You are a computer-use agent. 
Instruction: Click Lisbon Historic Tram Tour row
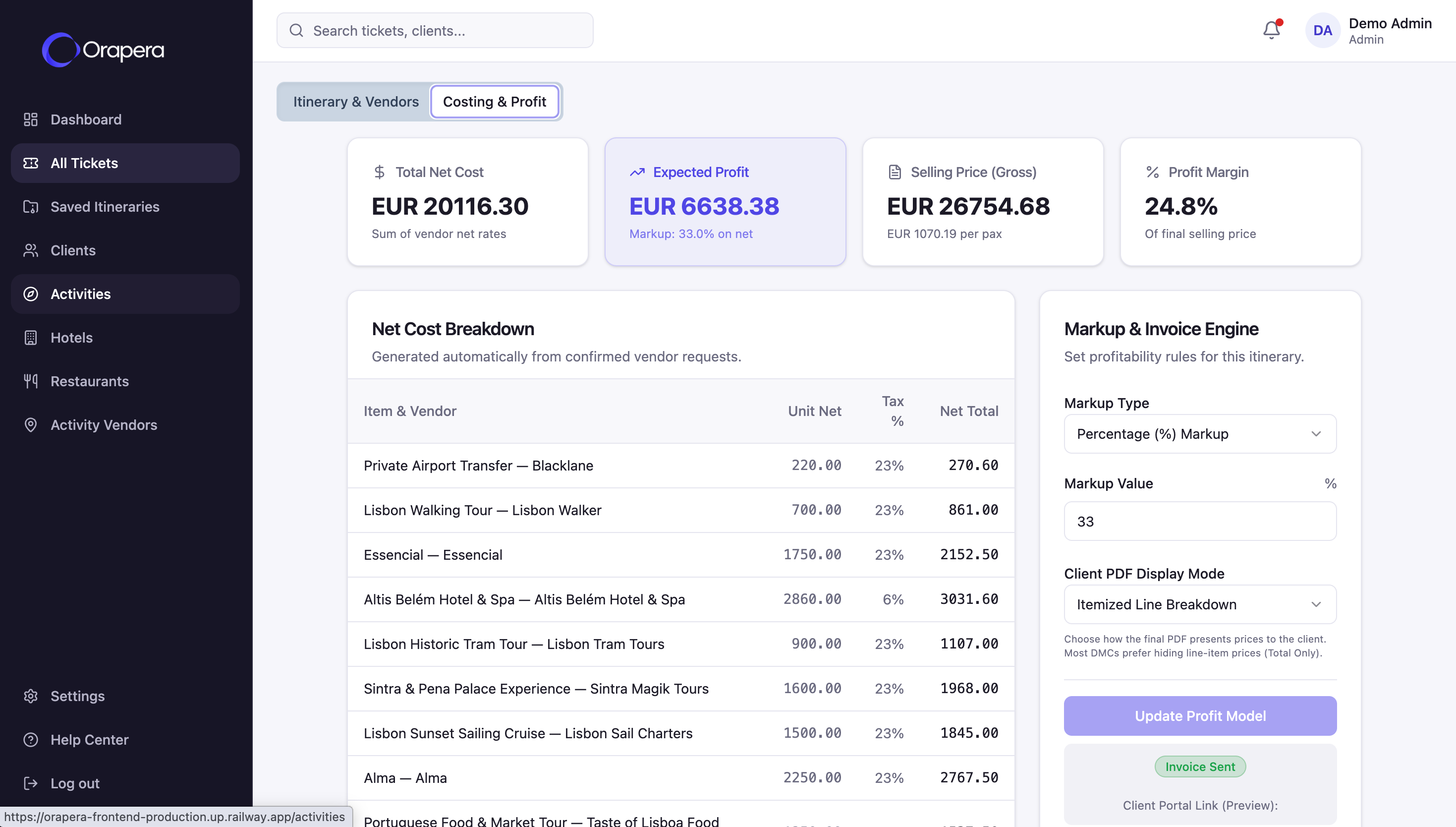pyautogui.click(x=680, y=644)
